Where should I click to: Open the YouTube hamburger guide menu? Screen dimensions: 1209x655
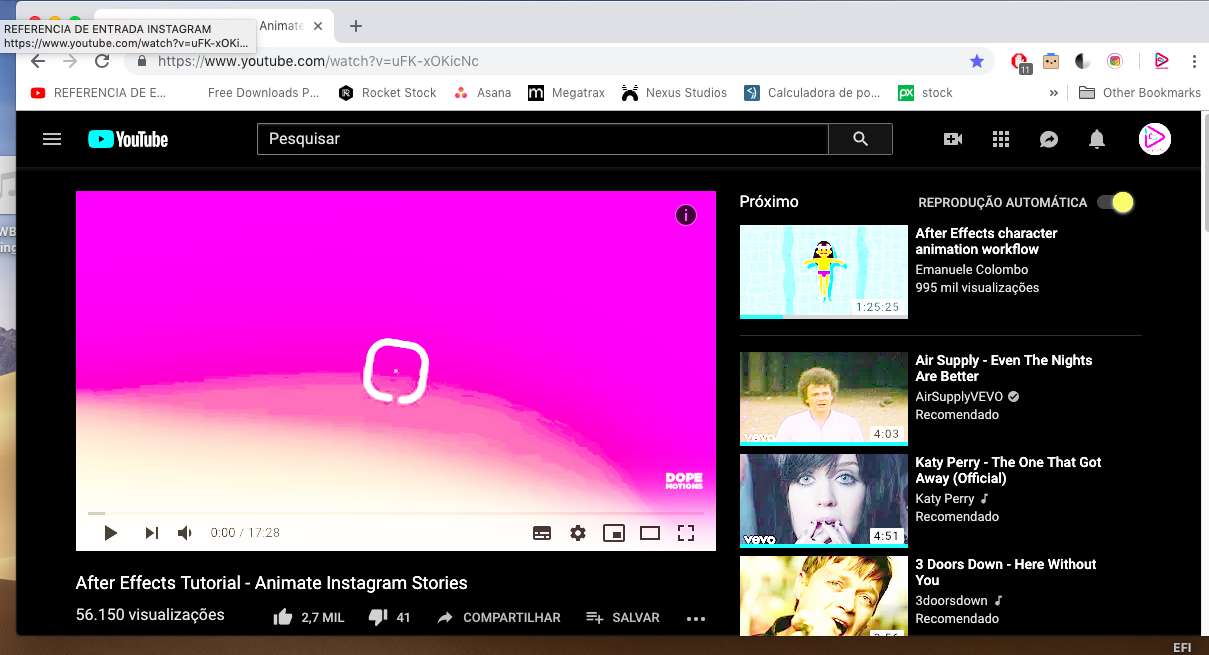[52, 139]
